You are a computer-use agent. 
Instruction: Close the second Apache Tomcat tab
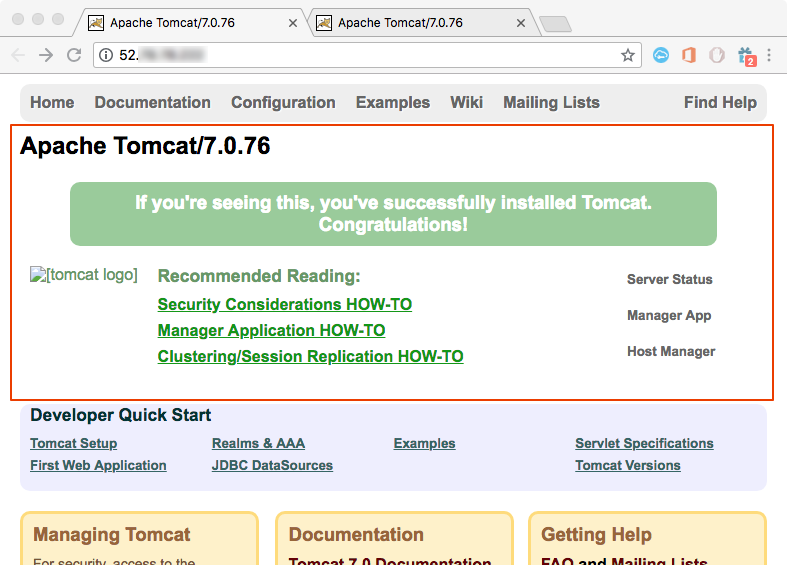521,23
